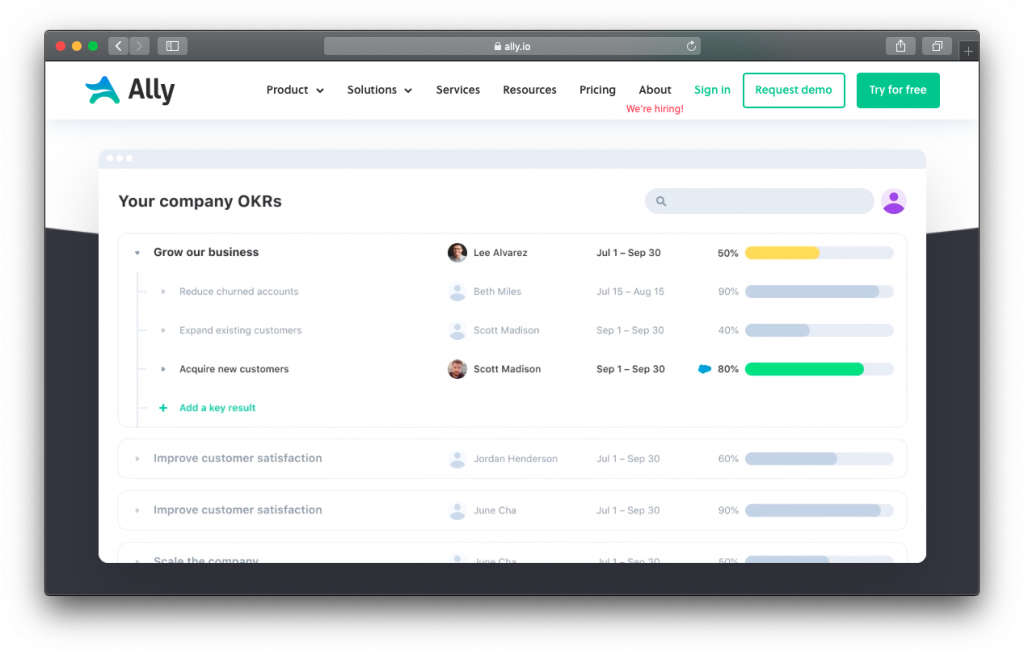Open the Solutions dropdown menu
The width and height of the screenshot is (1024, 655).
379,90
